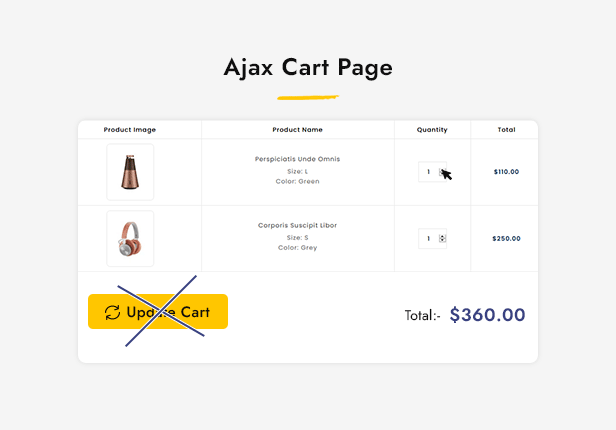Screen dimensions: 616x430
Task: Click the $360.00 cart total
Action: click(487, 315)
